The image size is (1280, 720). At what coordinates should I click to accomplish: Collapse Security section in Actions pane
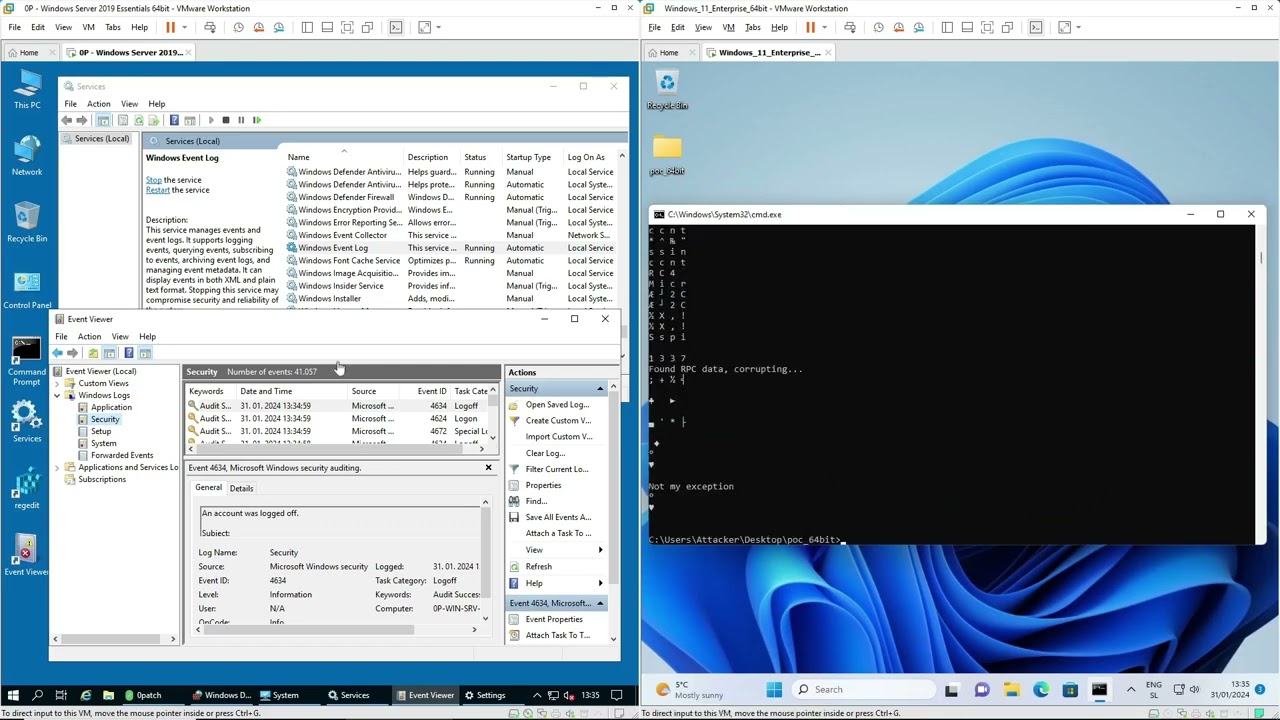(x=600, y=389)
